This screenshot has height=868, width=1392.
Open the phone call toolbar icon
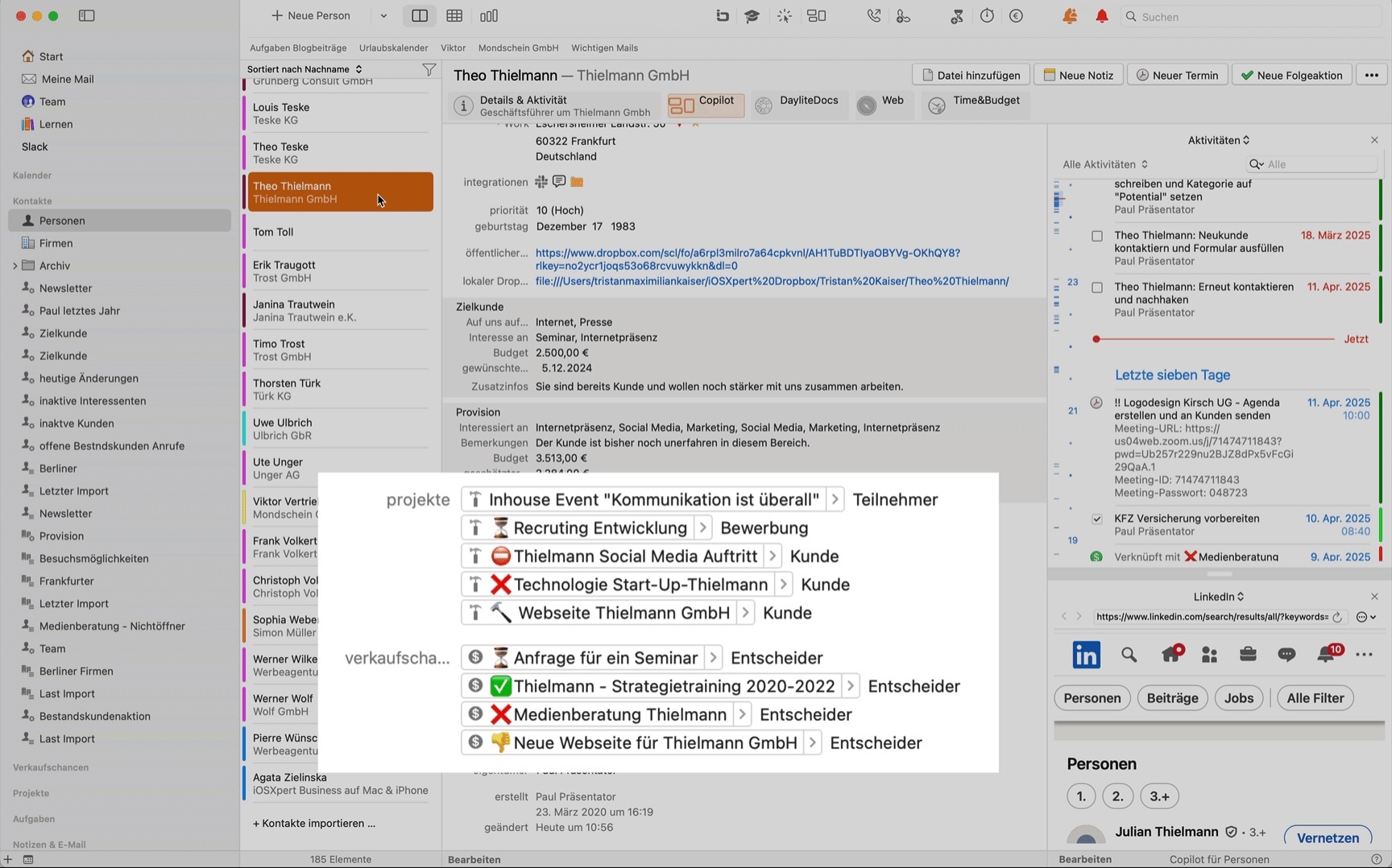pyautogui.click(x=874, y=16)
